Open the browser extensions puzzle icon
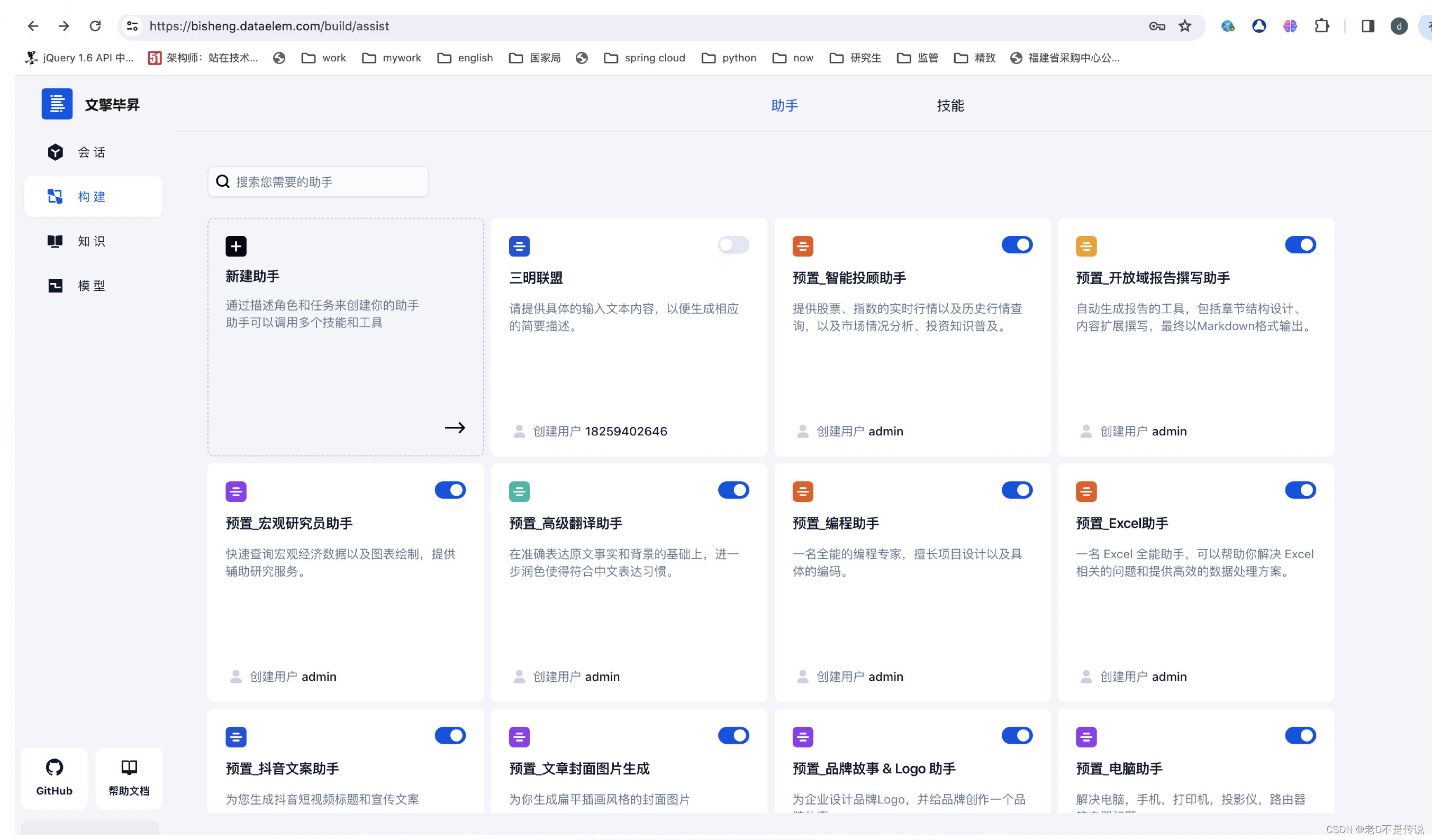Viewport: 1432px width, 840px height. [1322, 26]
